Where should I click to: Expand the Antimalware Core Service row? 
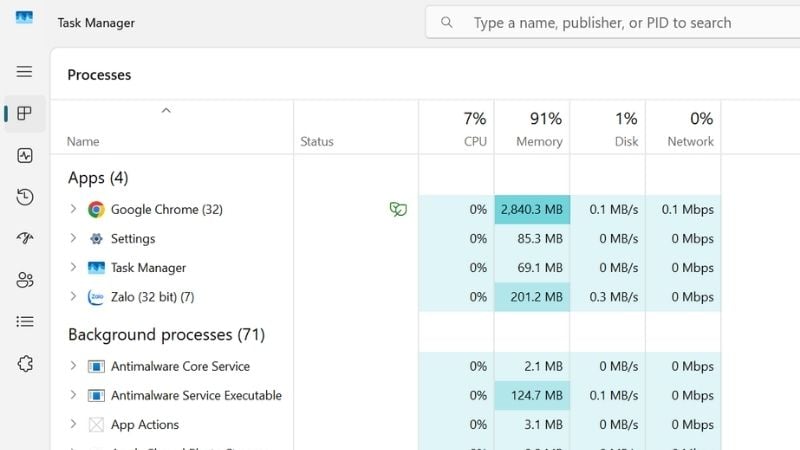tap(73, 365)
